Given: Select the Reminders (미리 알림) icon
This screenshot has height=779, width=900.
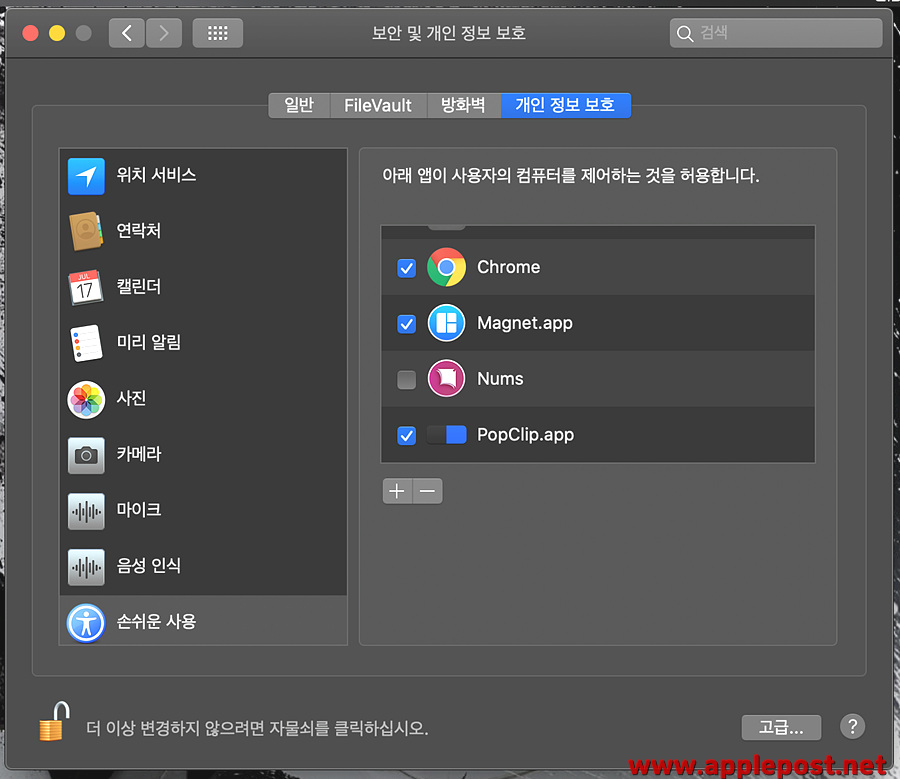Looking at the screenshot, I should pyautogui.click(x=86, y=343).
